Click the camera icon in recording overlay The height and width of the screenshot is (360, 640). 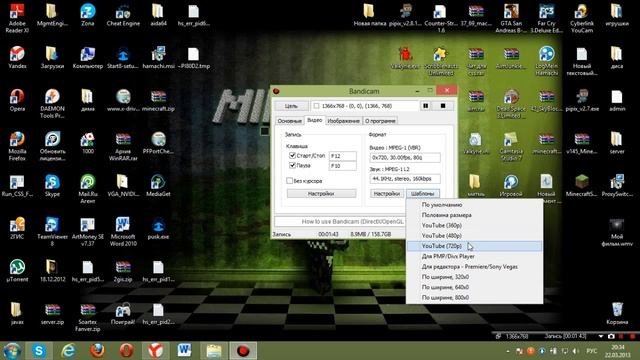pos(611,336)
